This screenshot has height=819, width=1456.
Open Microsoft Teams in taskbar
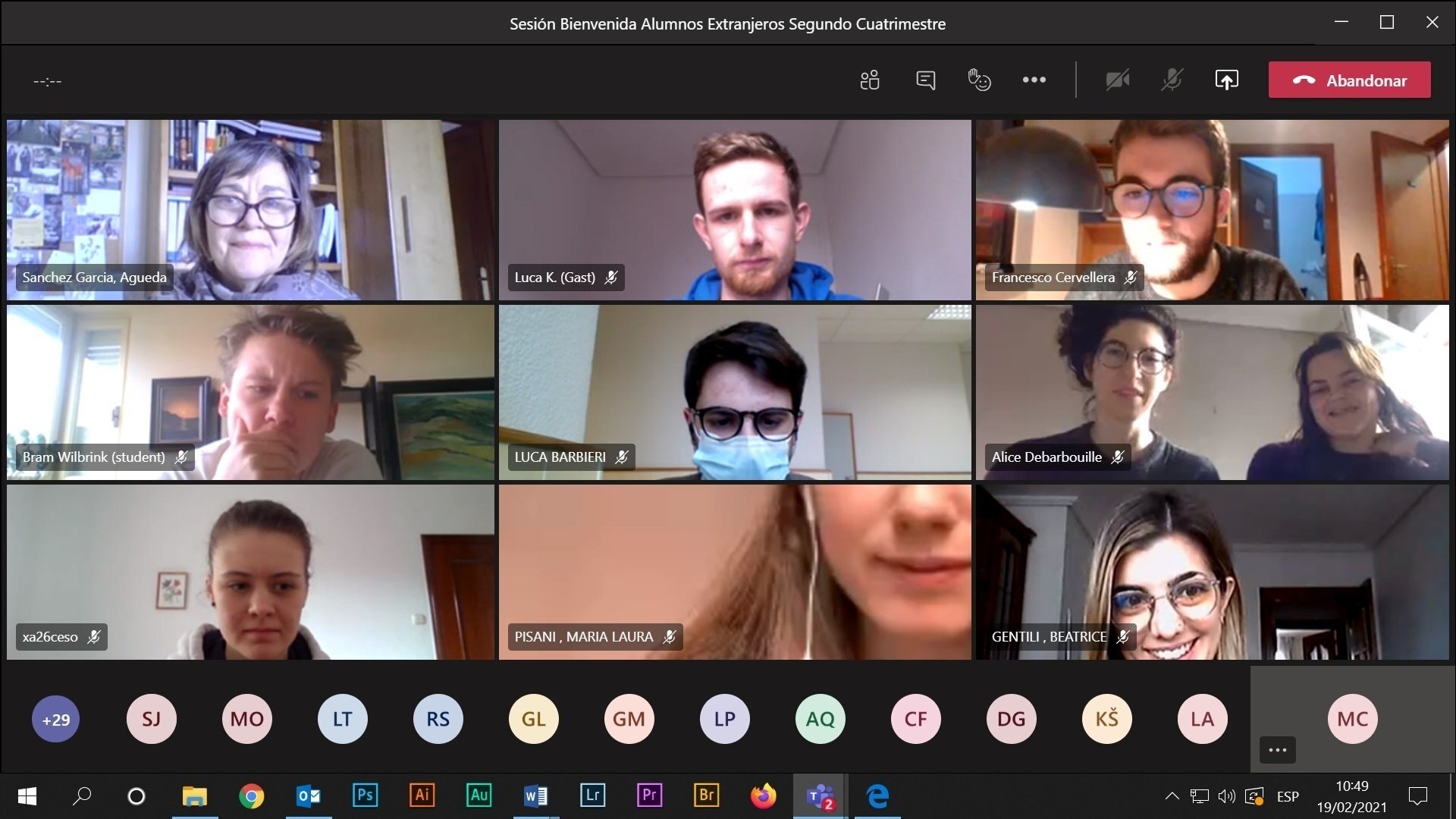[x=821, y=796]
